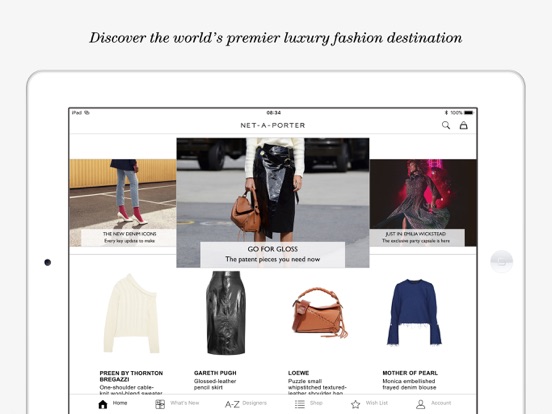Open the shopping bag icon
The height and width of the screenshot is (414, 552).
click(x=464, y=125)
